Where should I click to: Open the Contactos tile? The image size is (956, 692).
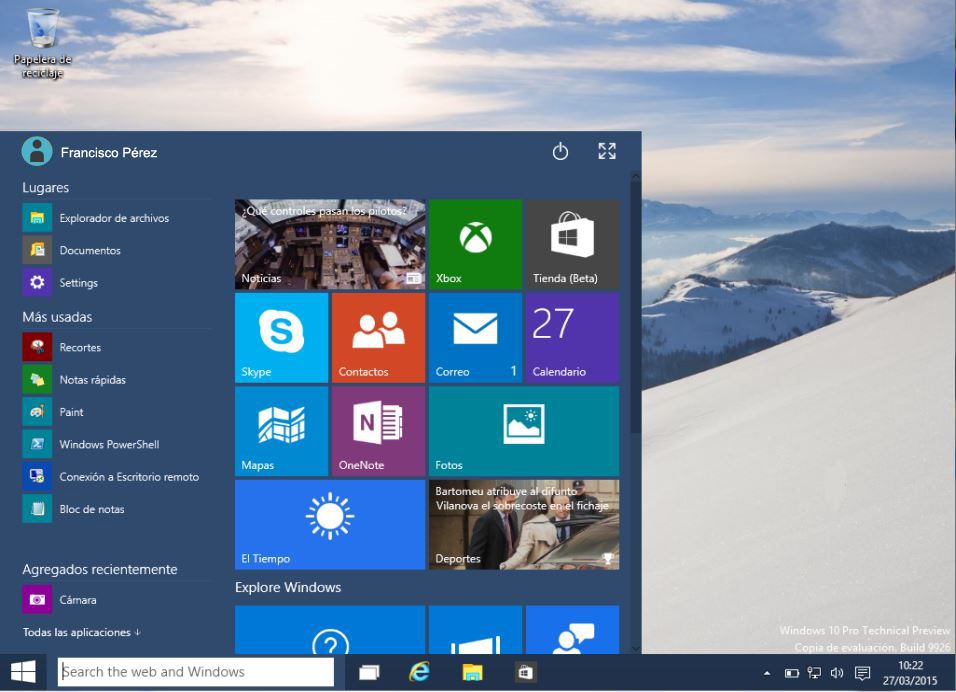click(379, 338)
